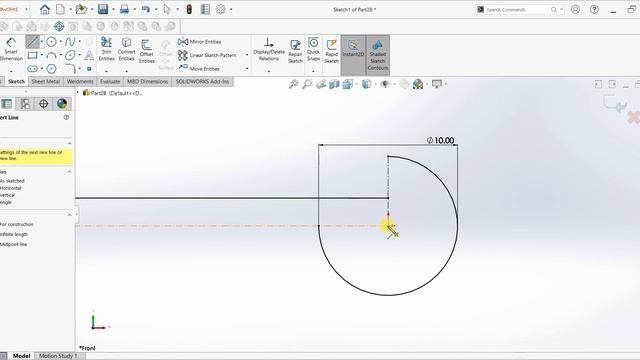This screenshot has width=640, height=360.
Task: Switch to the Evaluate tab
Action: (x=110, y=81)
